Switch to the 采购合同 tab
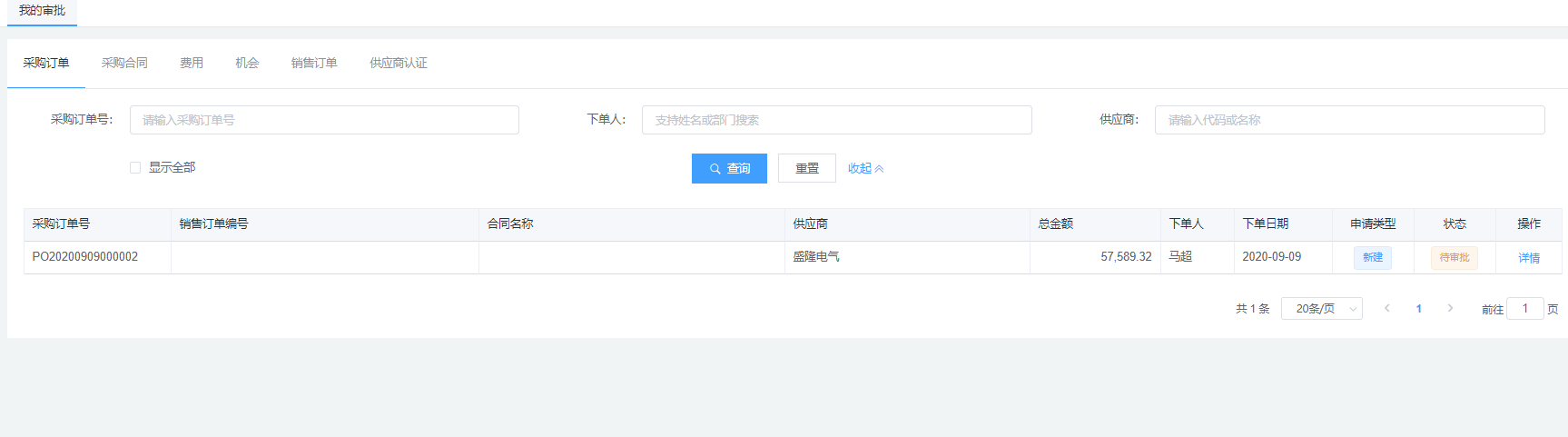Screen dimensions: 1568x437 coord(124,63)
